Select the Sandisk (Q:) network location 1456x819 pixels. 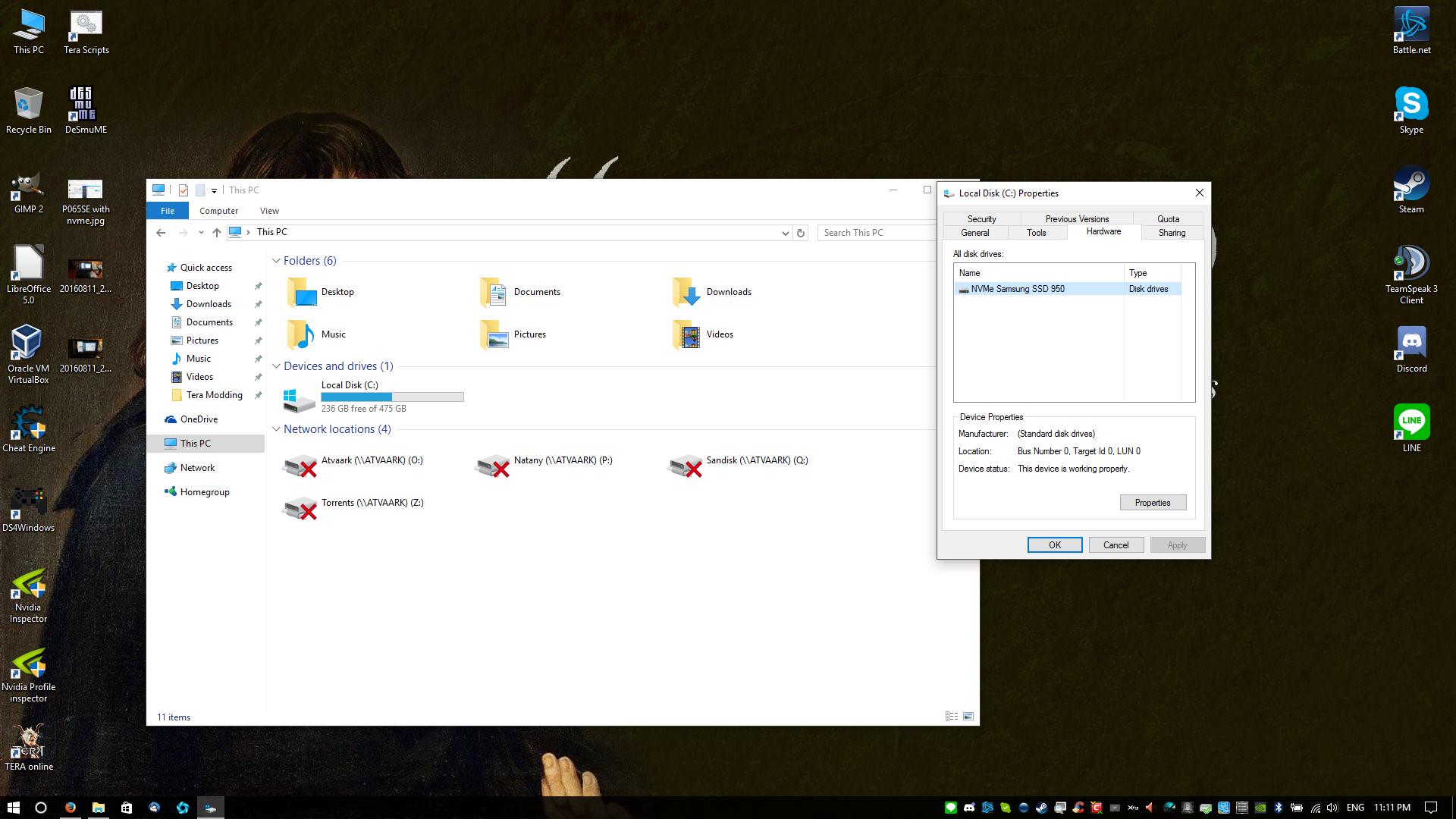(x=738, y=465)
